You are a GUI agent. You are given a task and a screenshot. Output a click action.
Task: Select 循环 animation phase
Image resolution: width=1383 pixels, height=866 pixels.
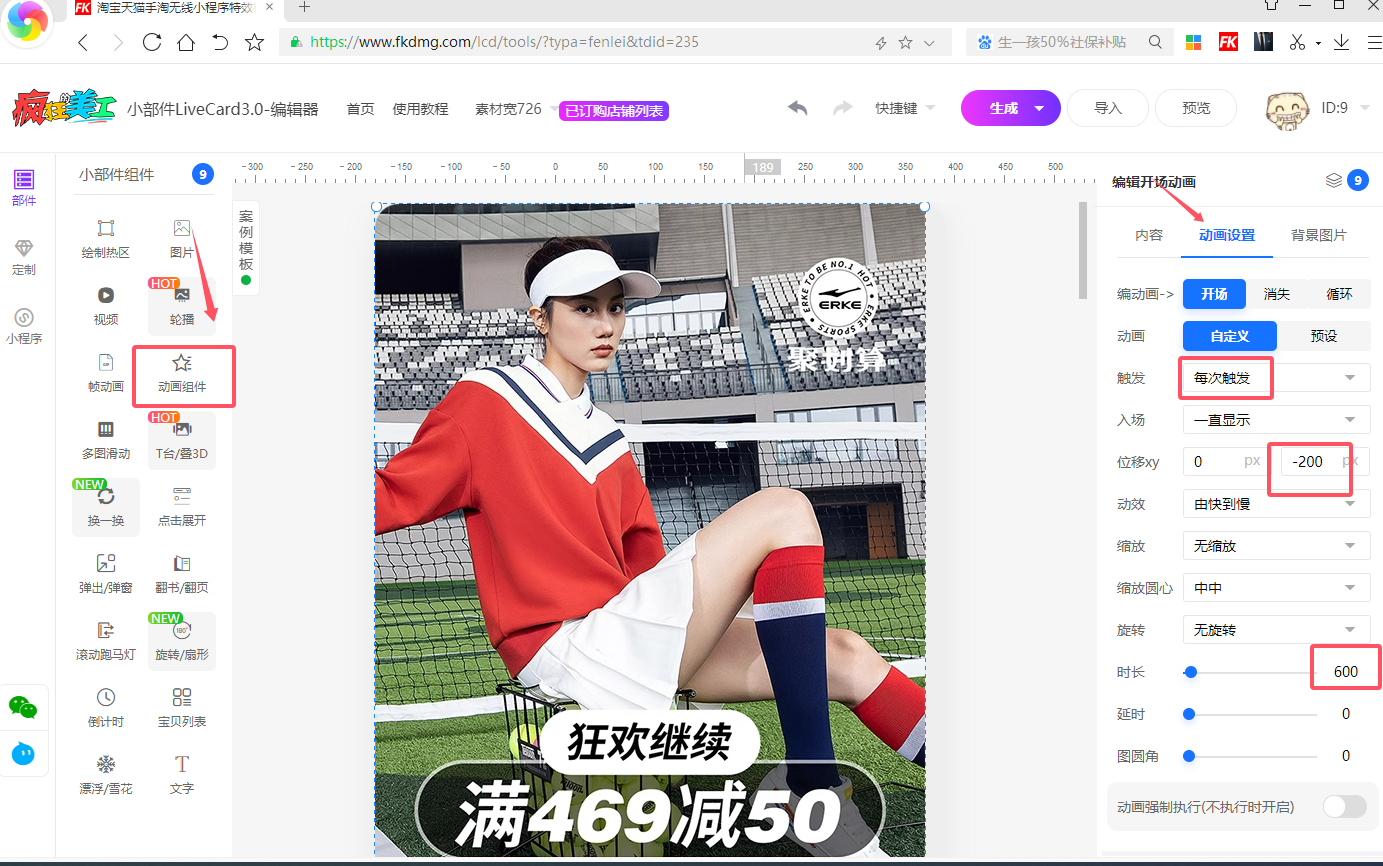tap(1339, 294)
